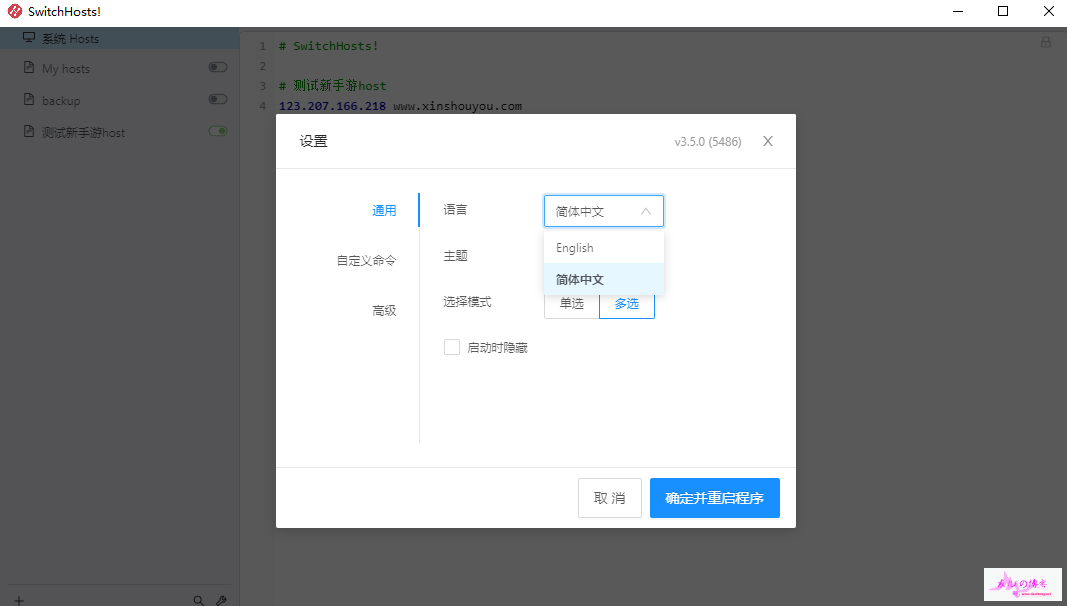Click the file icon beside backup
The width and height of the screenshot is (1067, 606).
click(x=29, y=99)
